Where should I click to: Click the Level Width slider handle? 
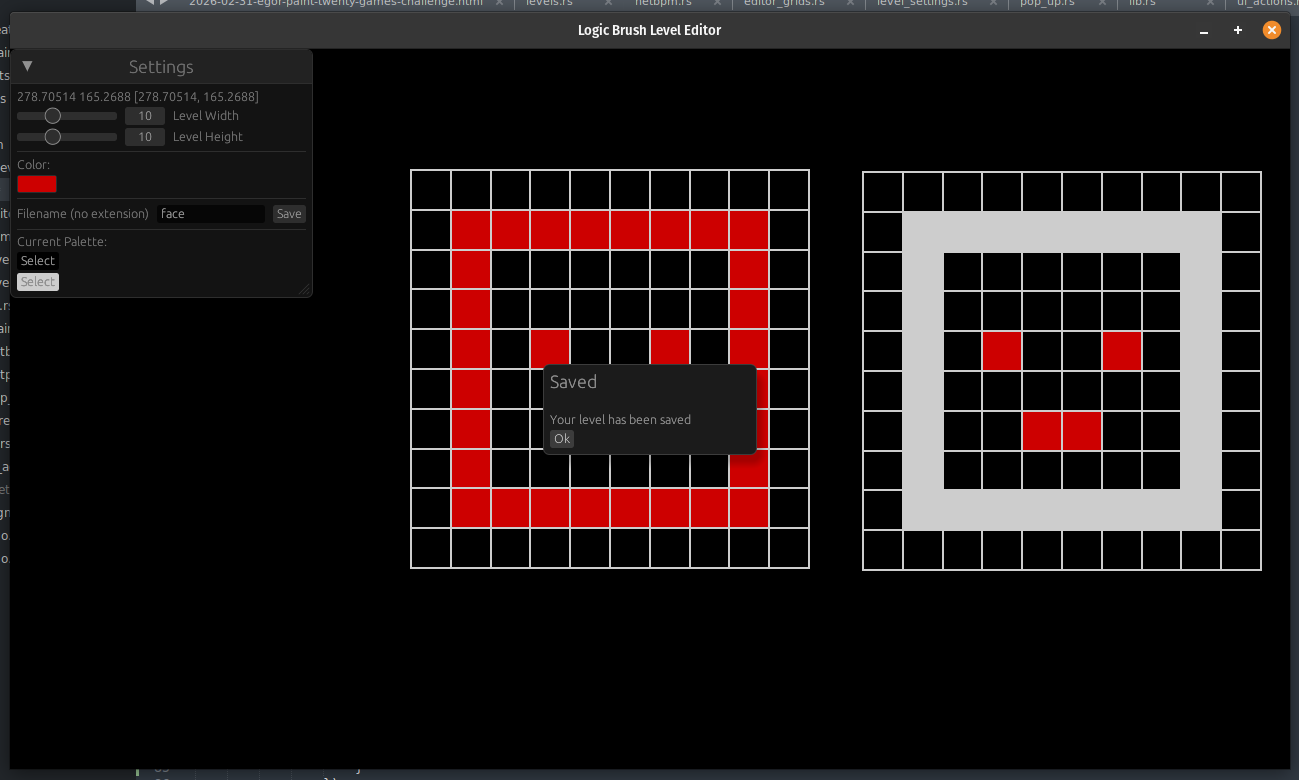click(53, 116)
